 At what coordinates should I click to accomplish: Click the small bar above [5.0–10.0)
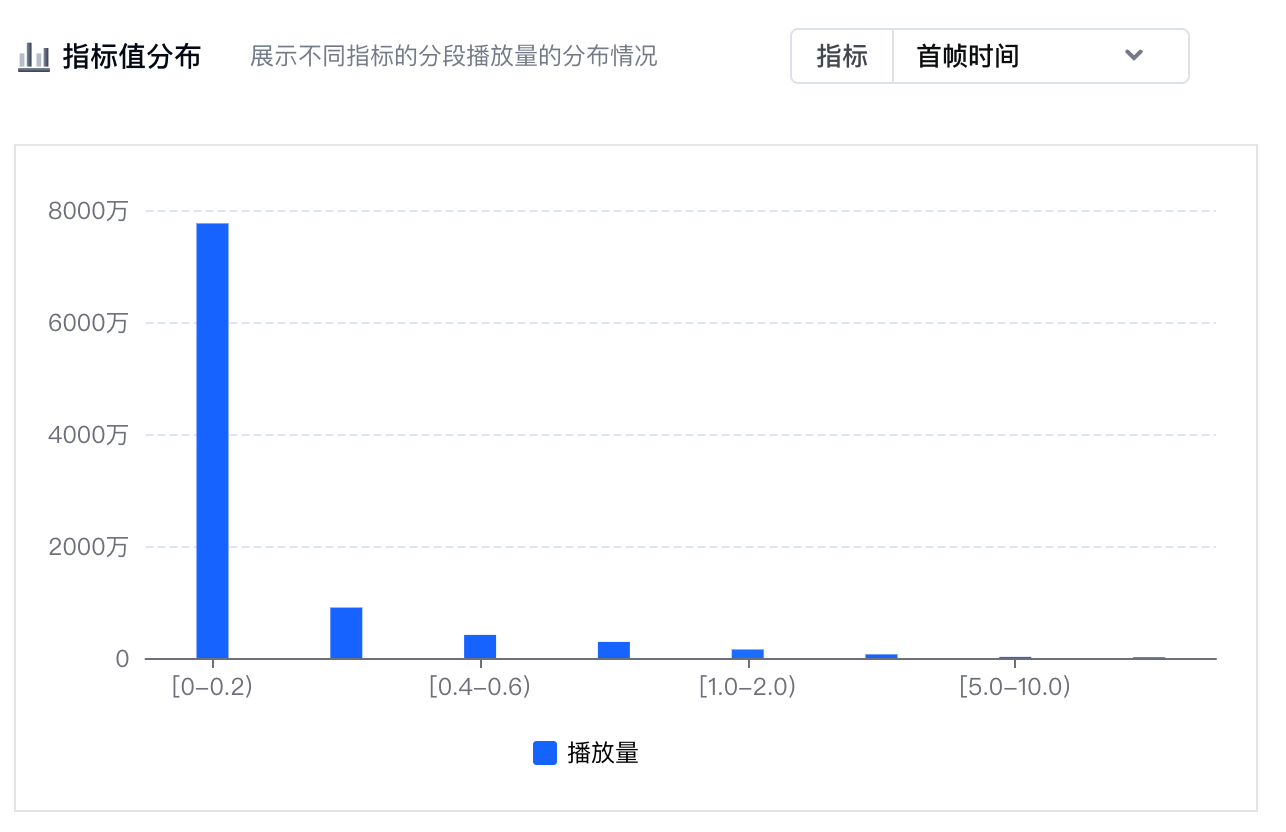pyautogui.click(x=1015, y=657)
